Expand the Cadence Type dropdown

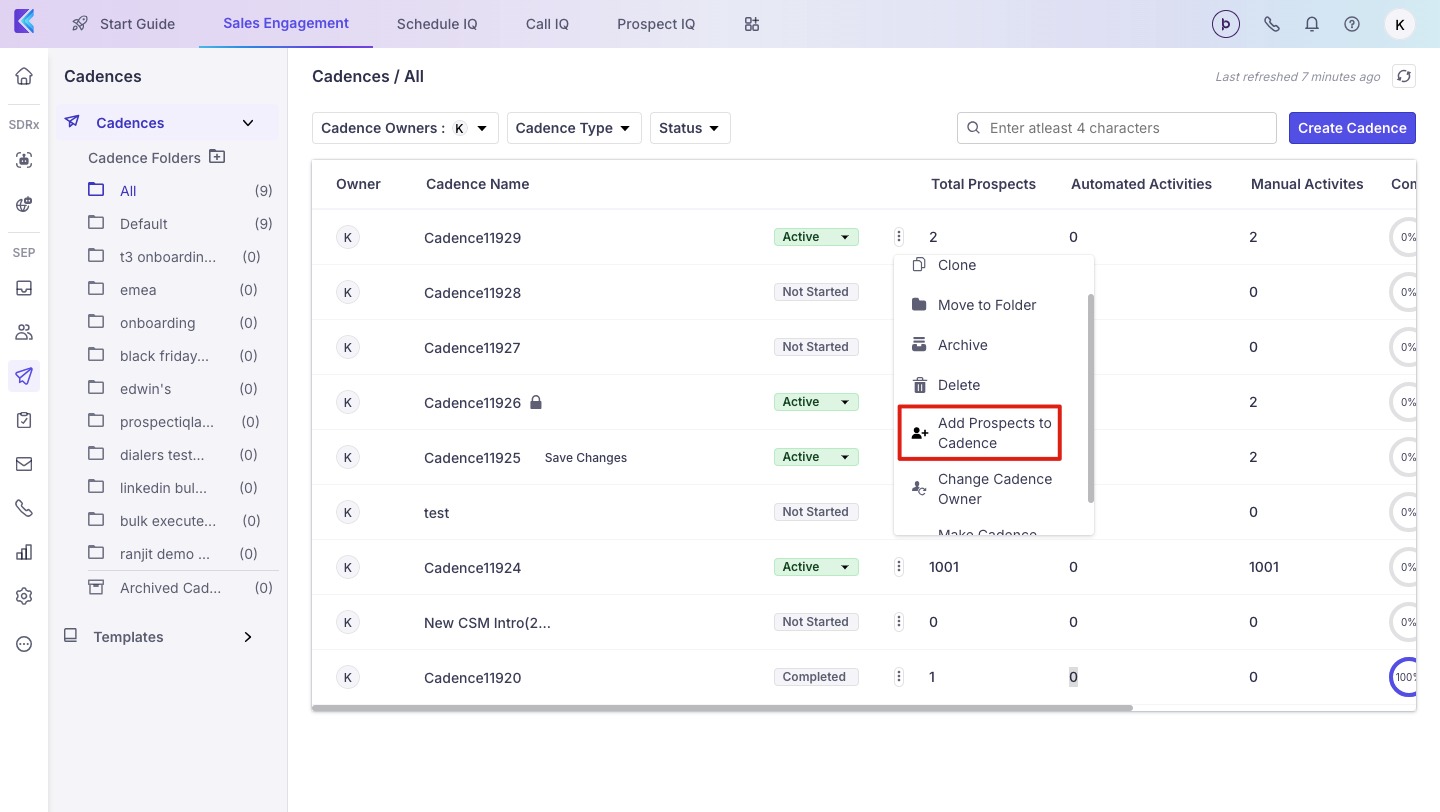pos(573,128)
